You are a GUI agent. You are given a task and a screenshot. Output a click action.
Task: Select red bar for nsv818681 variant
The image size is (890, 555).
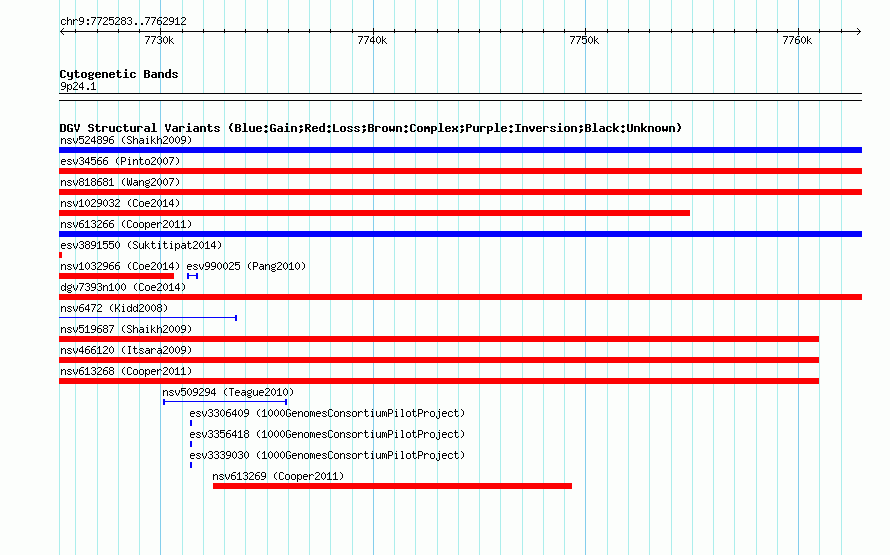pyautogui.click(x=460, y=192)
